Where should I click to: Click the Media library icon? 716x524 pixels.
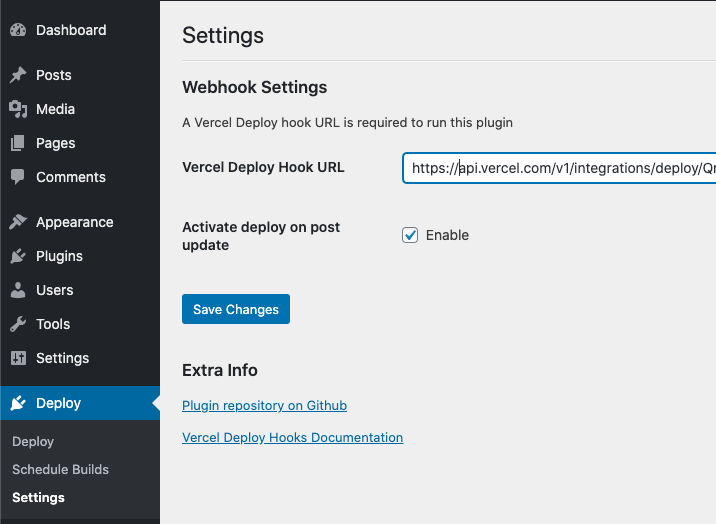click(18, 109)
